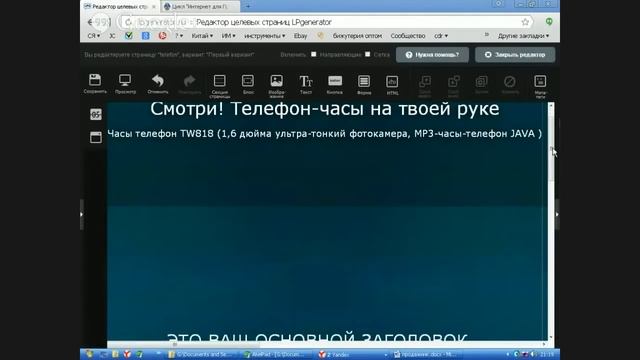Select heading 'Смотри! Телефон-часы на твоей руке'
640x360 pixels.
(x=324, y=109)
